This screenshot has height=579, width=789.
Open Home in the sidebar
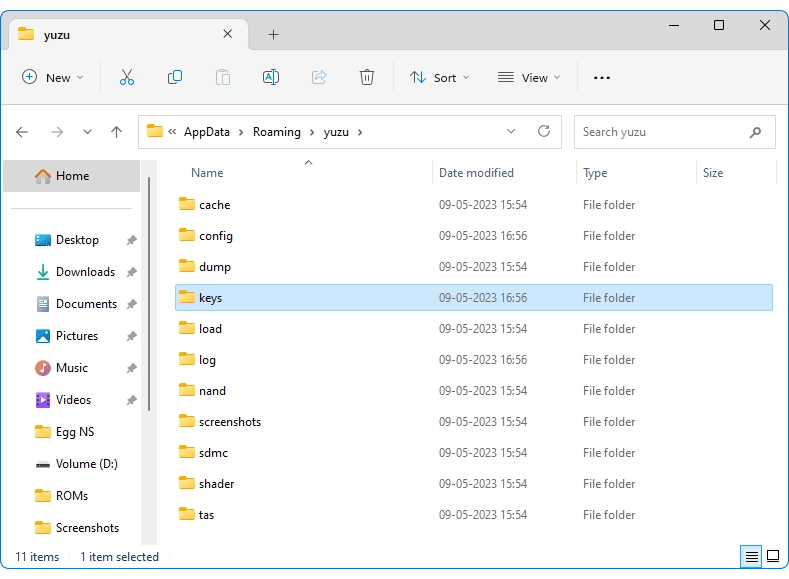pos(71,176)
